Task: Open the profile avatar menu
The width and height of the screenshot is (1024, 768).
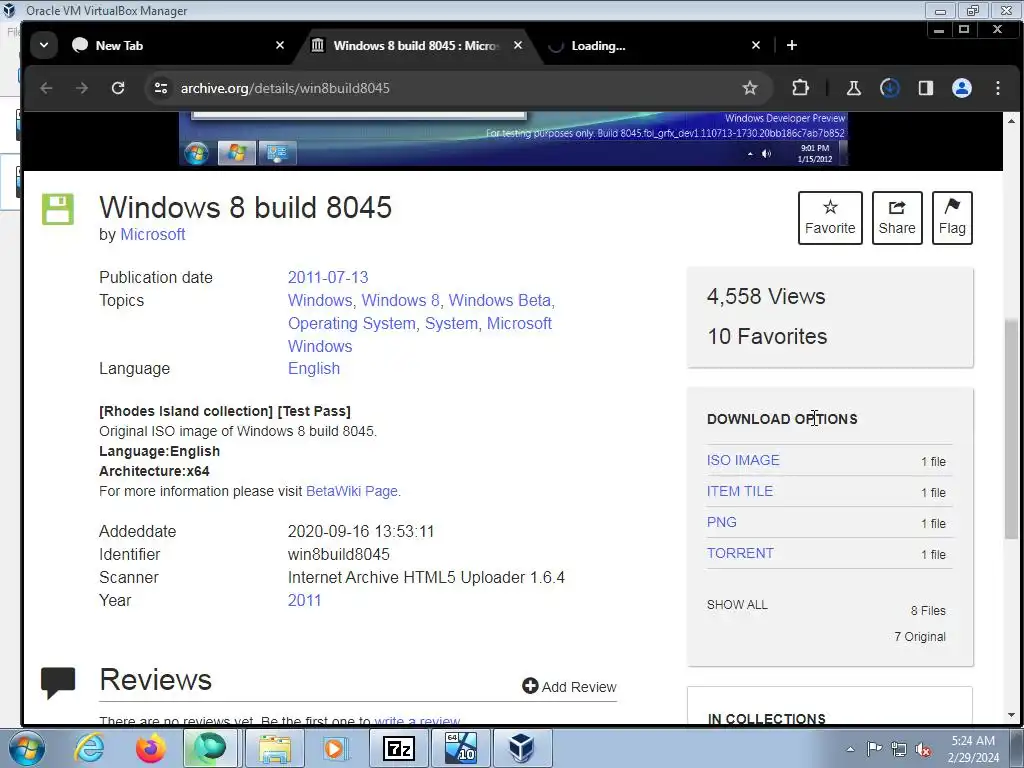Action: (961, 88)
